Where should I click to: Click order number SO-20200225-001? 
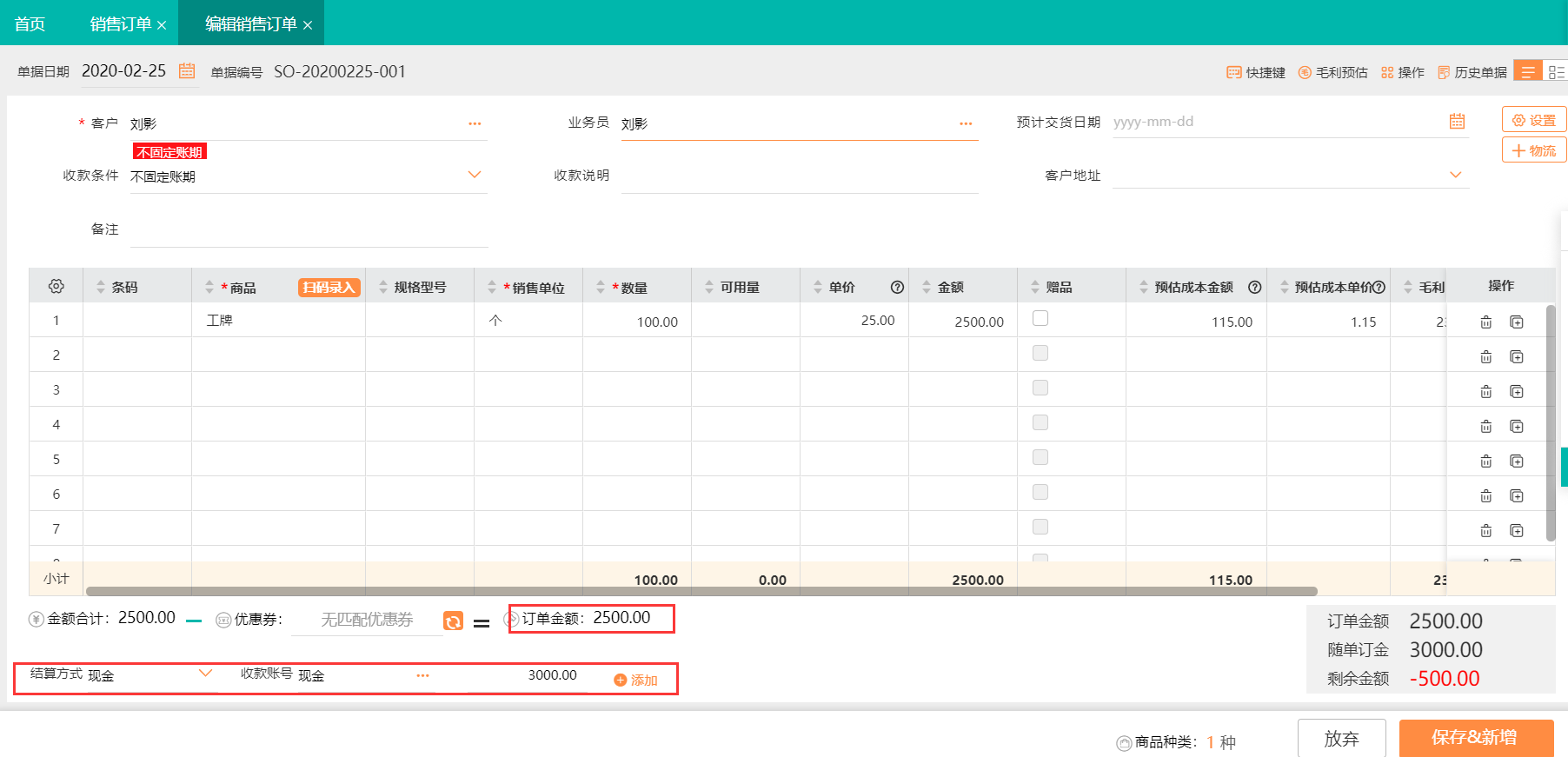tap(340, 71)
